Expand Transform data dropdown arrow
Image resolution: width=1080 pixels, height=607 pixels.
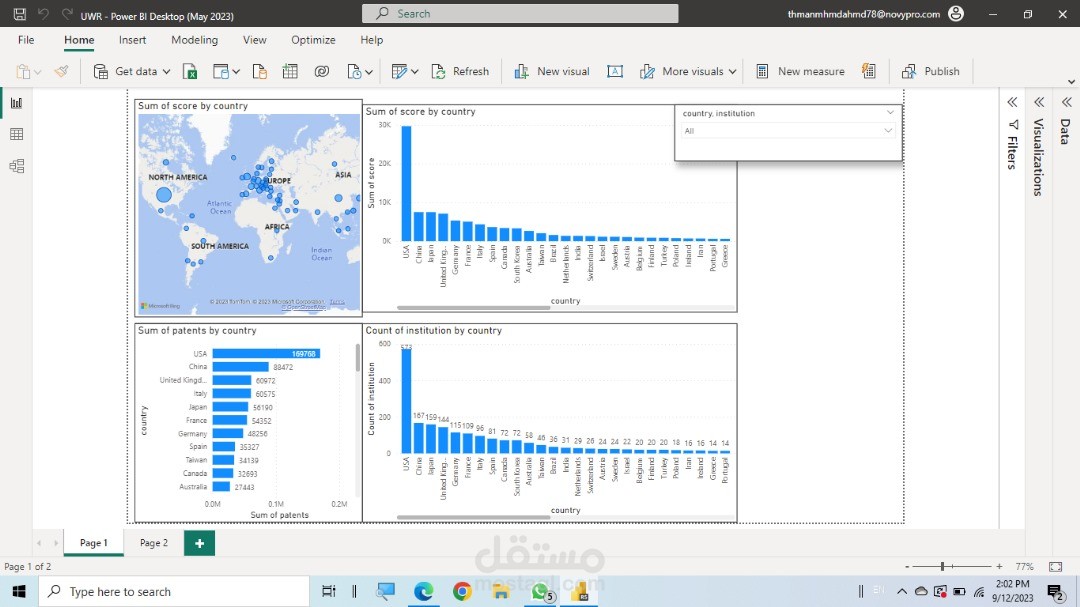415,72
